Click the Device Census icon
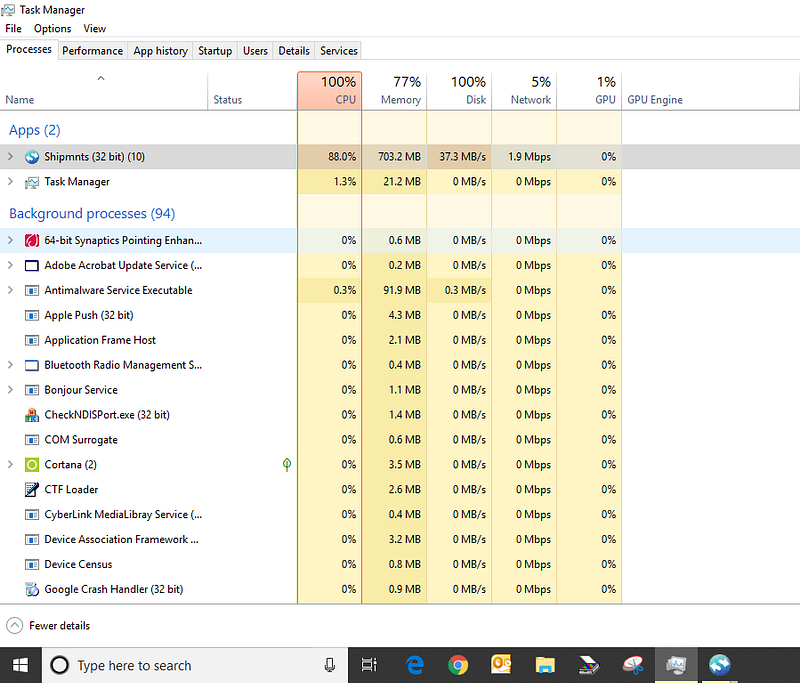This screenshot has height=683, width=800. click(x=32, y=565)
